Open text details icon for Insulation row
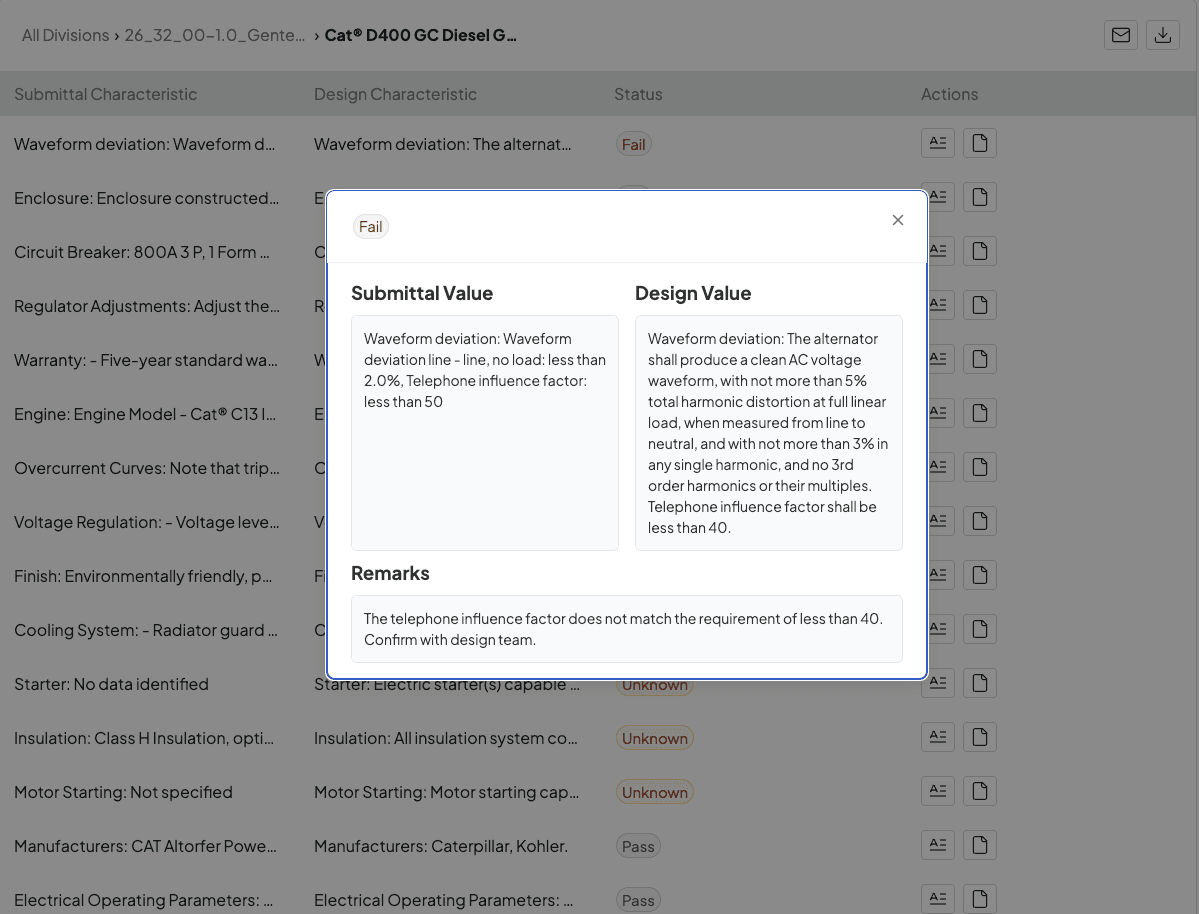The height and width of the screenshot is (914, 1199). point(937,737)
